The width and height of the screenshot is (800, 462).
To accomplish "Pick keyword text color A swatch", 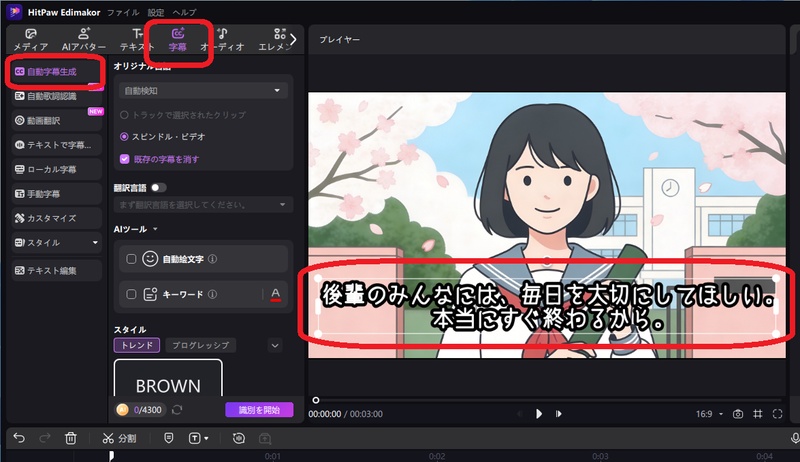I will click(x=276, y=294).
